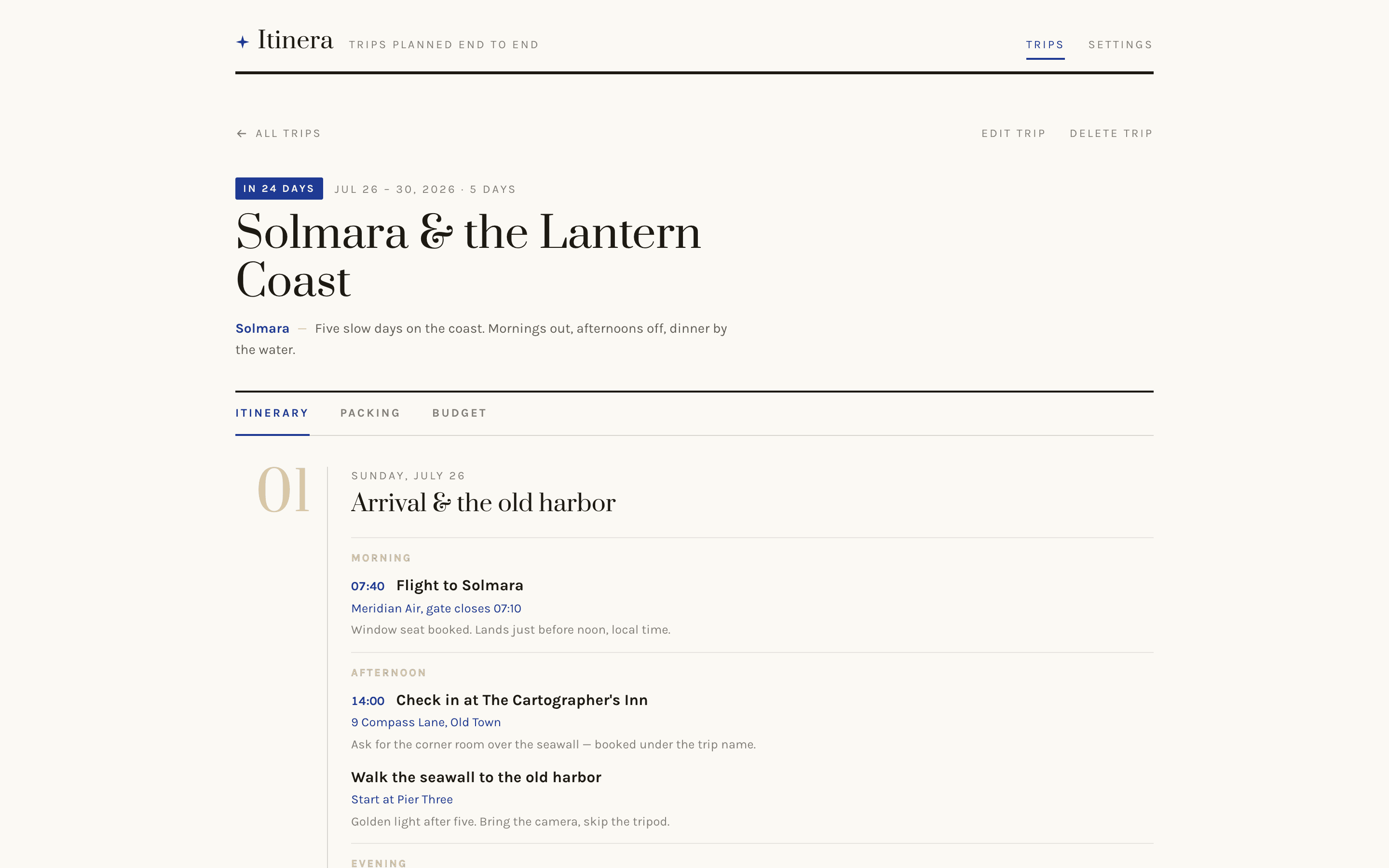
Task: Return to All Trips
Action: (x=288, y=134)
